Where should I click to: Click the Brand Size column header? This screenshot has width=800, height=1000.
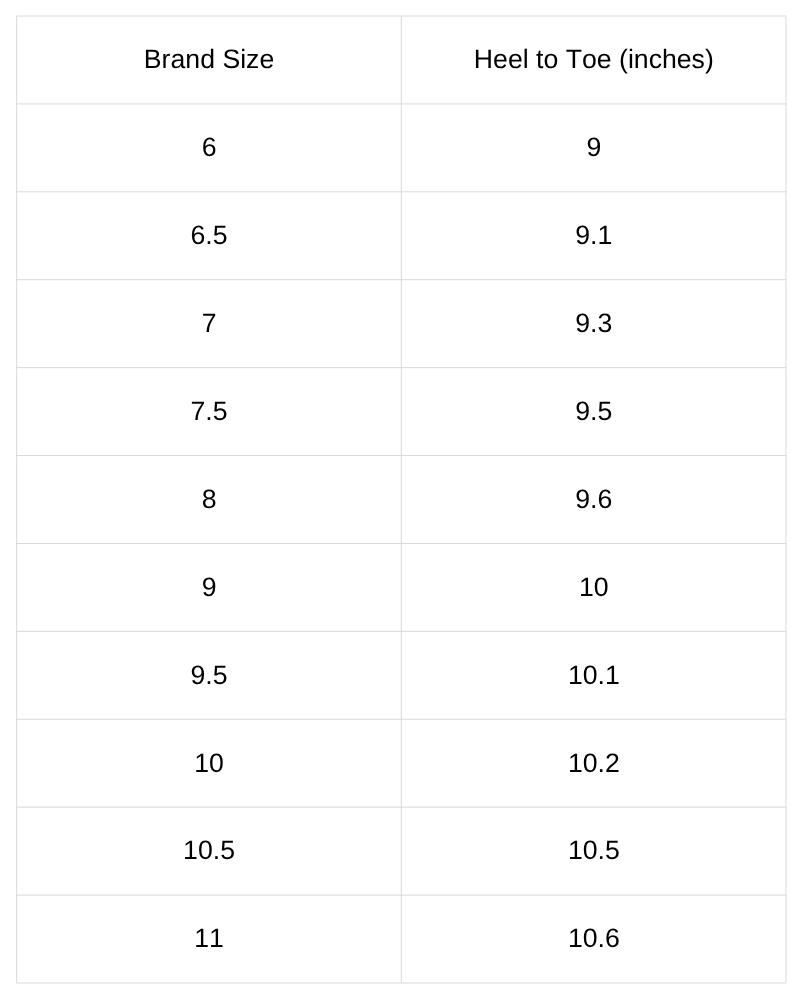coord(209,60)
